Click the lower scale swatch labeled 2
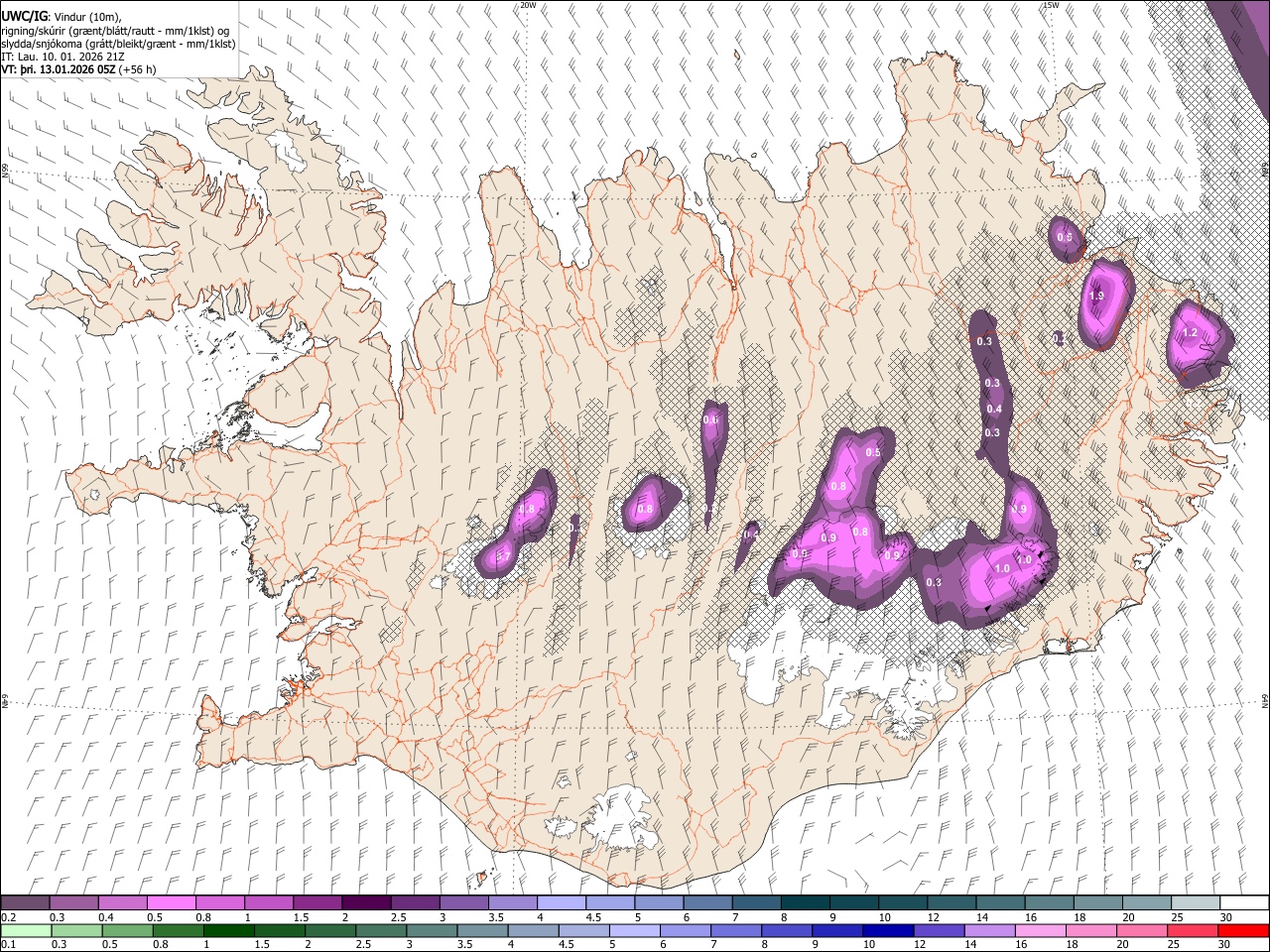The height and width of the screenshot is (952, 1270). [328, 930]
